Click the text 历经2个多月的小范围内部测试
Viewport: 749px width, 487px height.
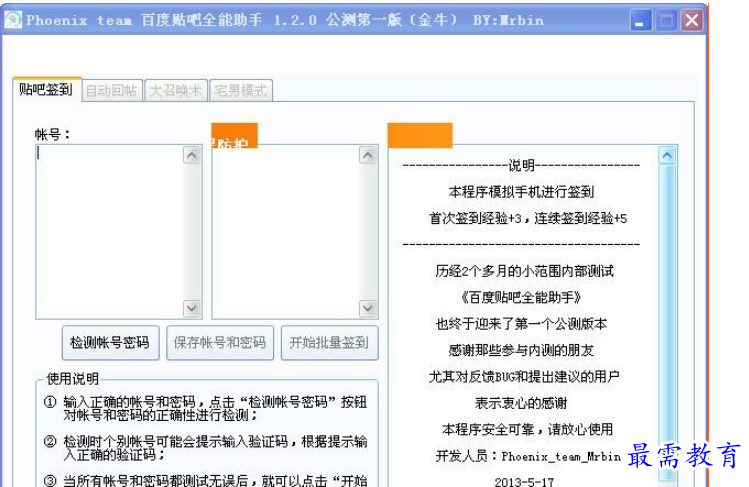[524, 271]
